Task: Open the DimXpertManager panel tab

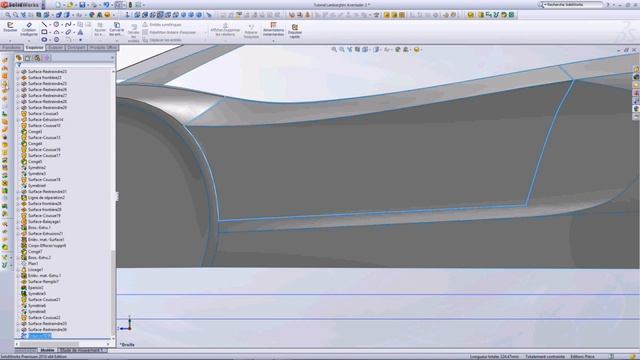Action: click(46, 58)
